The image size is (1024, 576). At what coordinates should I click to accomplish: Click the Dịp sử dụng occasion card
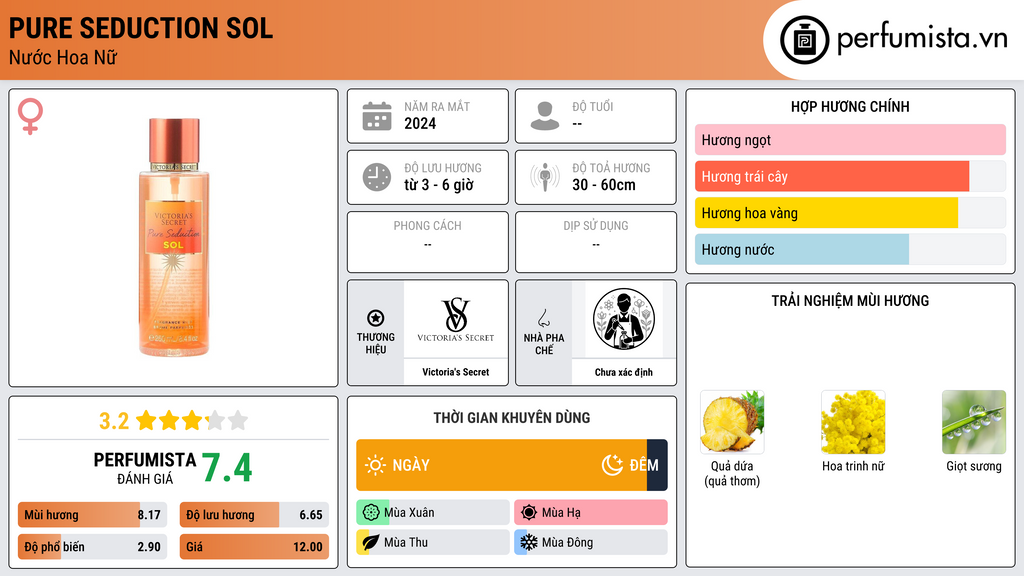point(596,242)
